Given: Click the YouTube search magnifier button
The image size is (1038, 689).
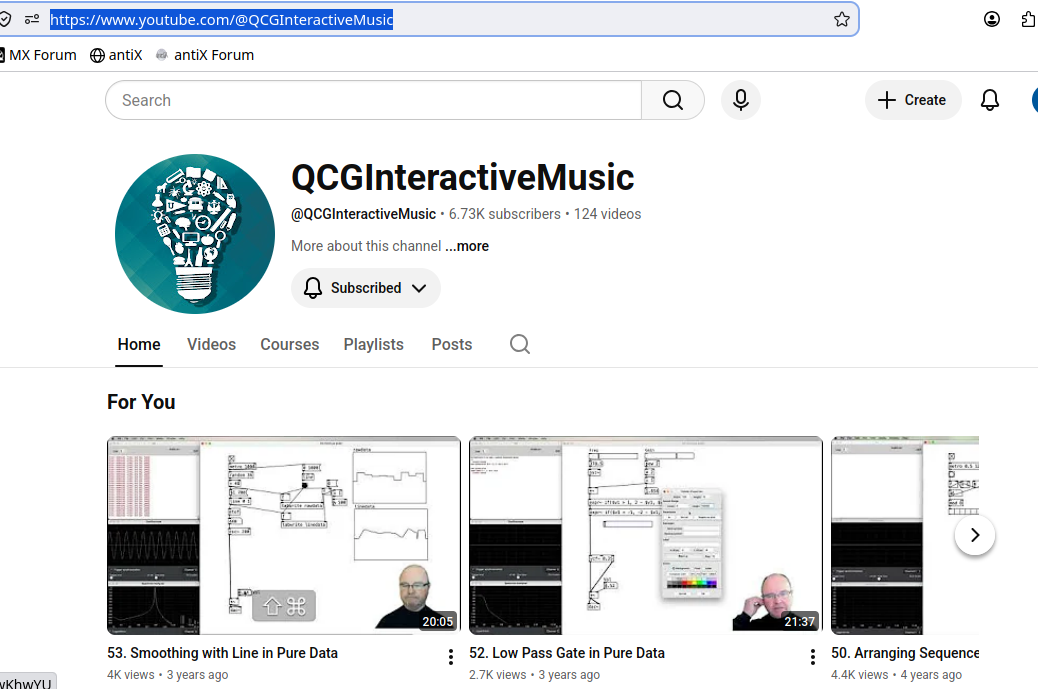Looking at the screenshot, I should pyautogui.click(x=673, y=100).
